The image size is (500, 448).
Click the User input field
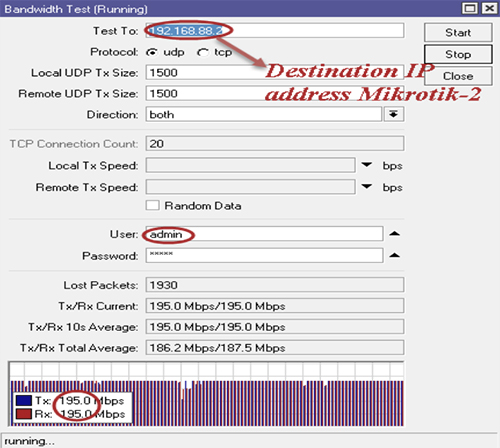[x=264, y=234]
